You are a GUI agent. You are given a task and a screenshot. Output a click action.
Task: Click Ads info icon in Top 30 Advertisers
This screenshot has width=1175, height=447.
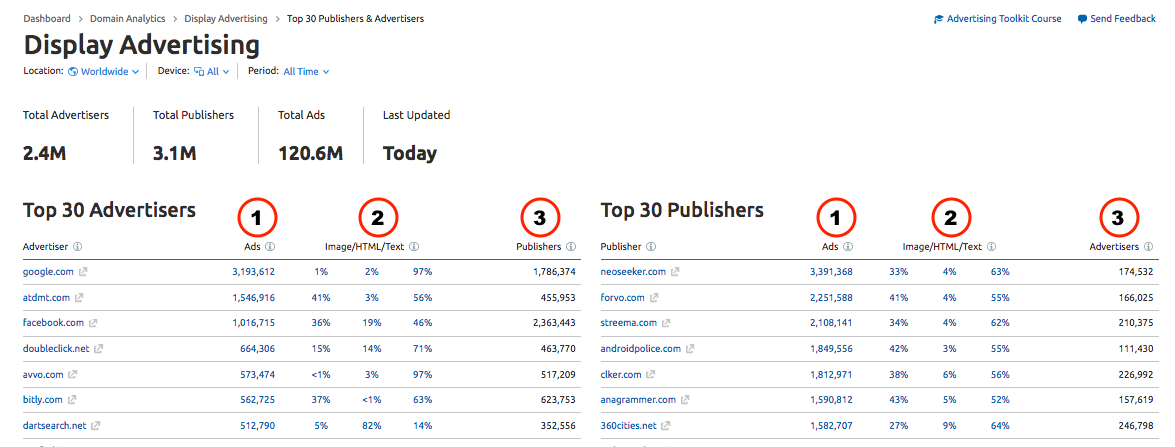pos(271,246)
